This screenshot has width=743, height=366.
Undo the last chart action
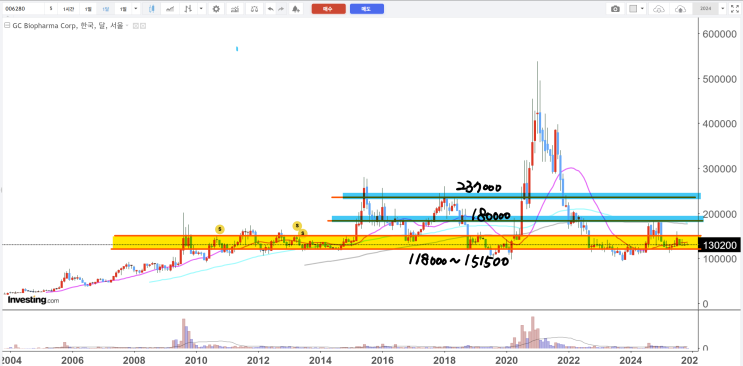click(270, 9)
